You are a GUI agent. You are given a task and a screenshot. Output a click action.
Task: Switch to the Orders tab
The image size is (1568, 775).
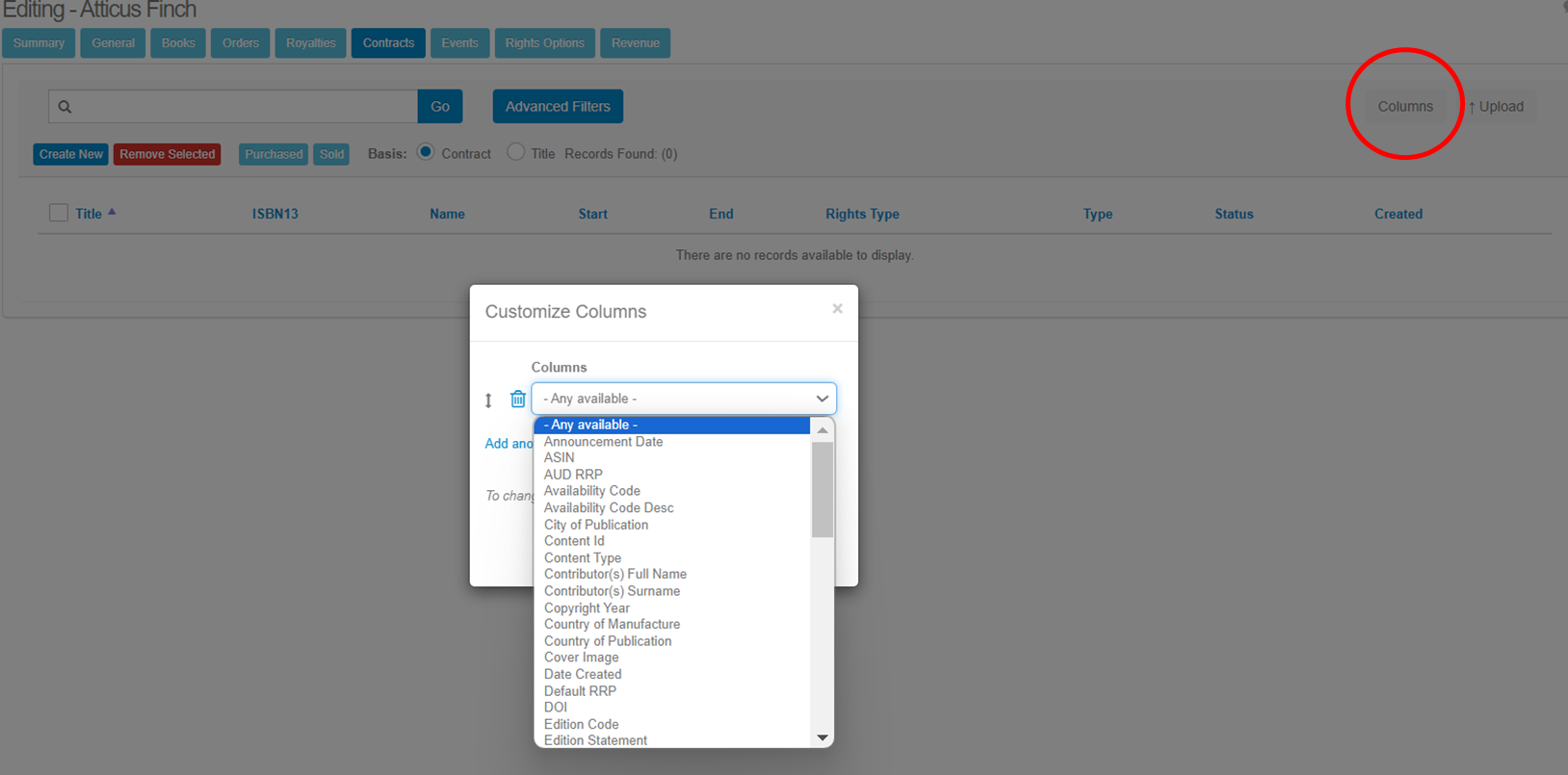click(x=241, y=43)
